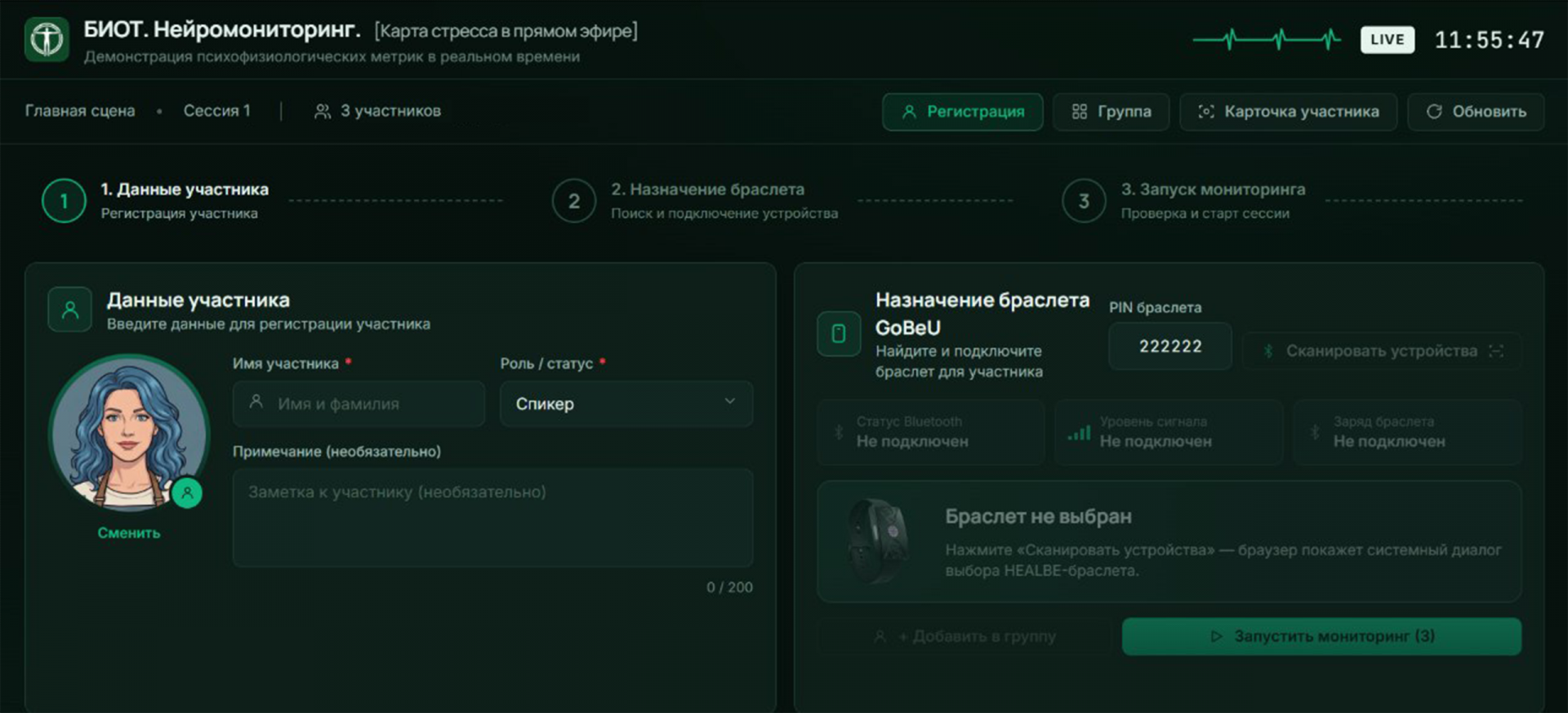The width and height of the screenshot is (1568, 713).
Task: Switch to the Группа tab
Action: click(x=1111, y=112)
